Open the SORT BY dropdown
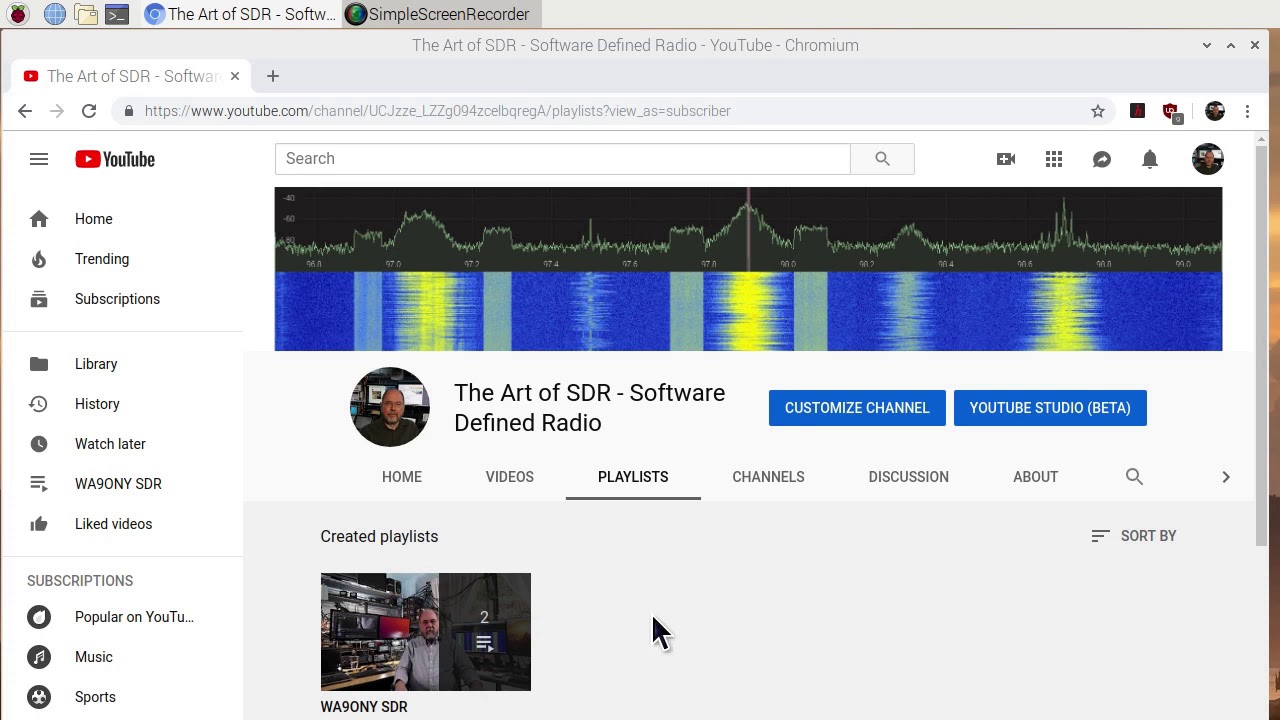 point(1134,536)
